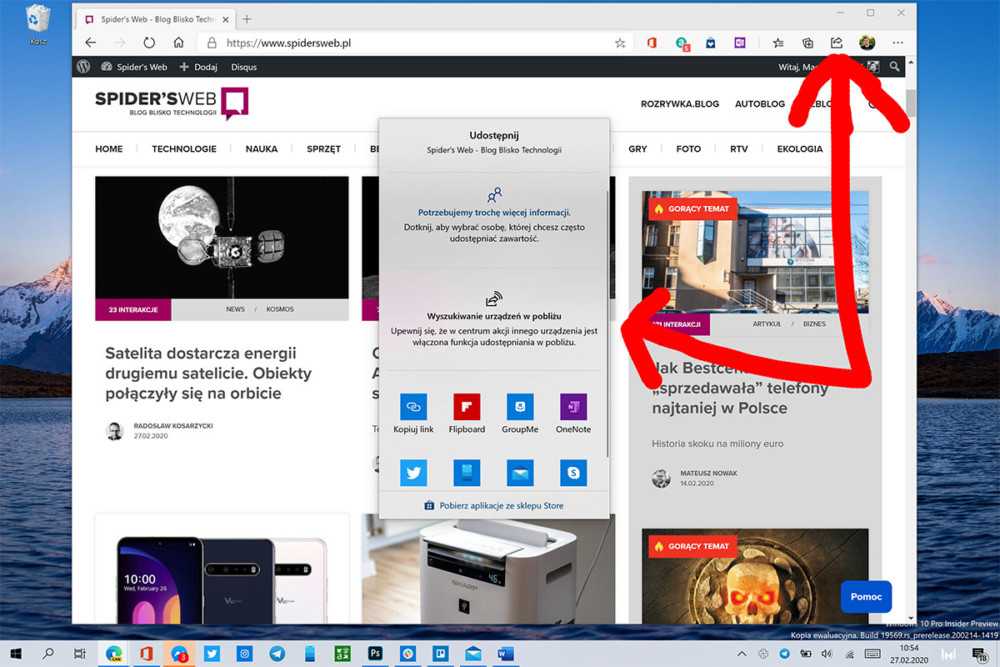The height and width of the screenshot is (667, 1000).
Task: Open satellite article thumbnail image
Action: pos(221,237)
